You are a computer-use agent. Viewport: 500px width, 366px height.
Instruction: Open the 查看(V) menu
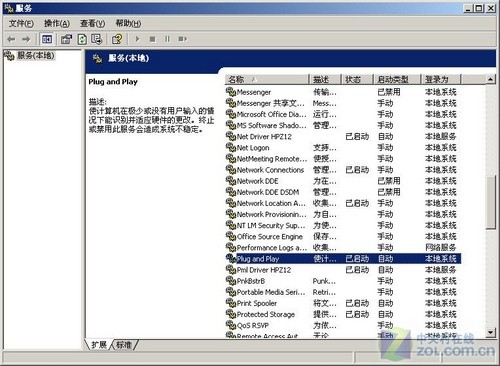(92, 23)
